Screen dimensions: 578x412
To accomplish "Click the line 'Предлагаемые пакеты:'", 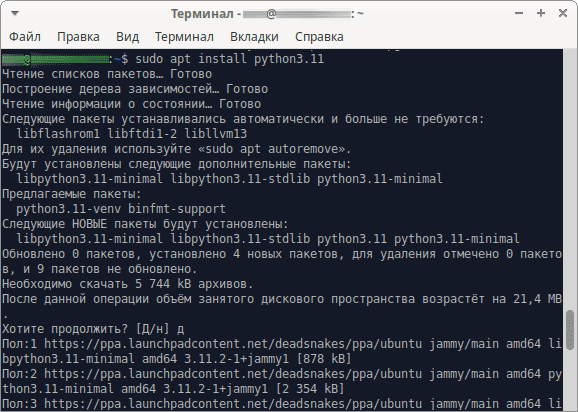I will click(x=72, y=194).
